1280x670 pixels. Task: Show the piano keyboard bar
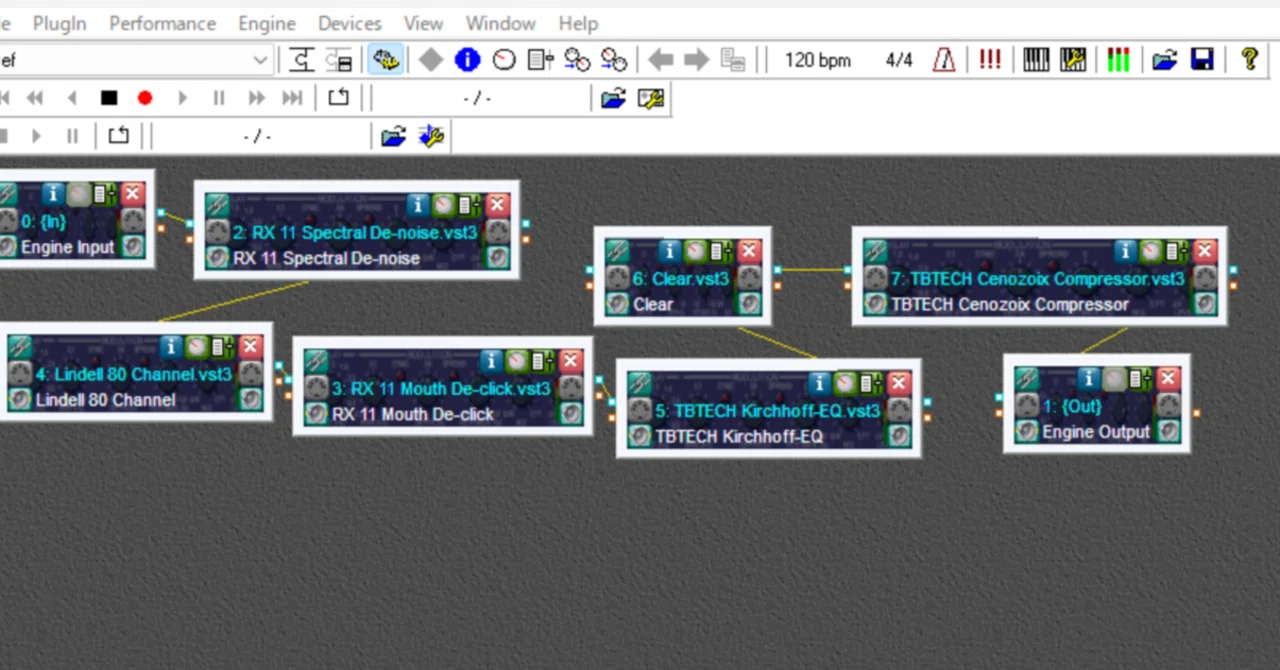tap(1036, 60)
